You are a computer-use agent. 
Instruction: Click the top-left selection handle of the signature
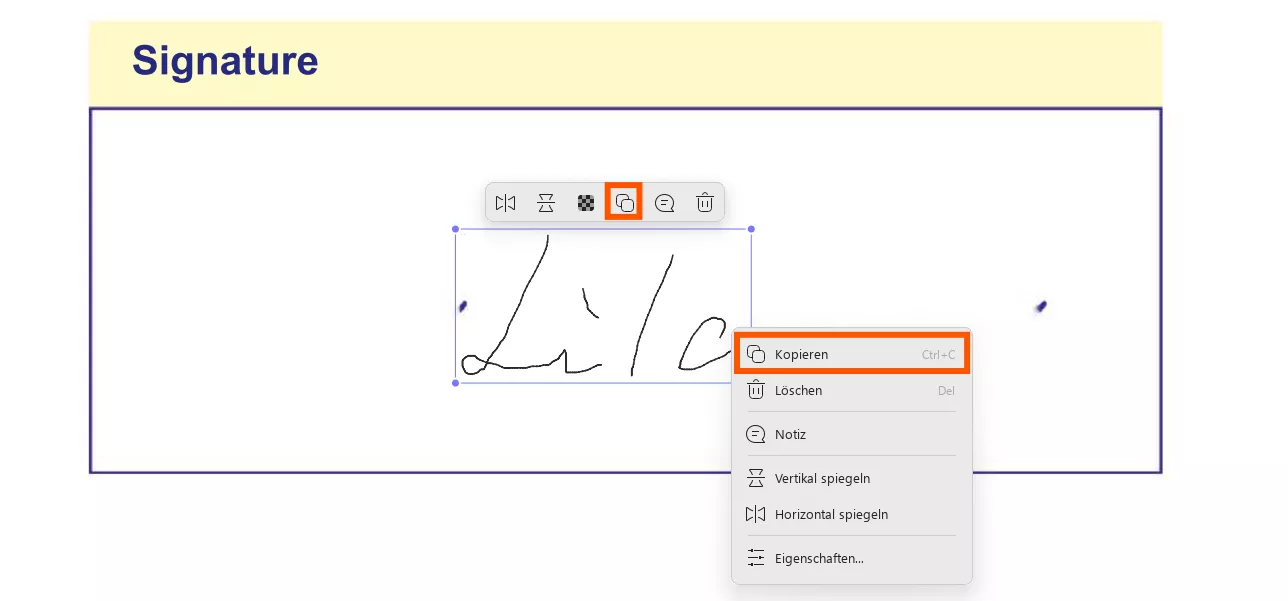coord(455,229)
